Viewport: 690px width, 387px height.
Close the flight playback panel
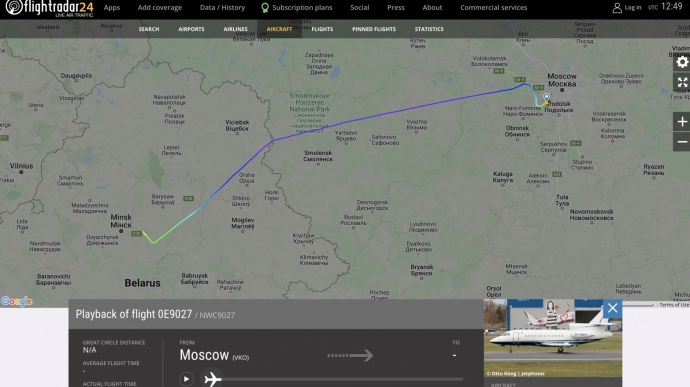[612, 308]
